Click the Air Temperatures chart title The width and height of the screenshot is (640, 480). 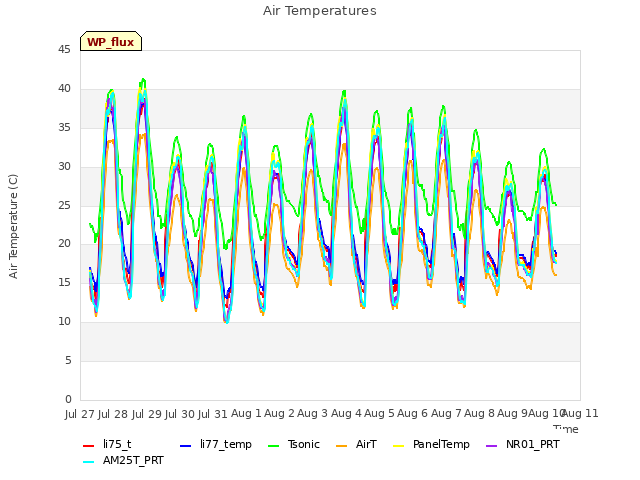(320, 11)
